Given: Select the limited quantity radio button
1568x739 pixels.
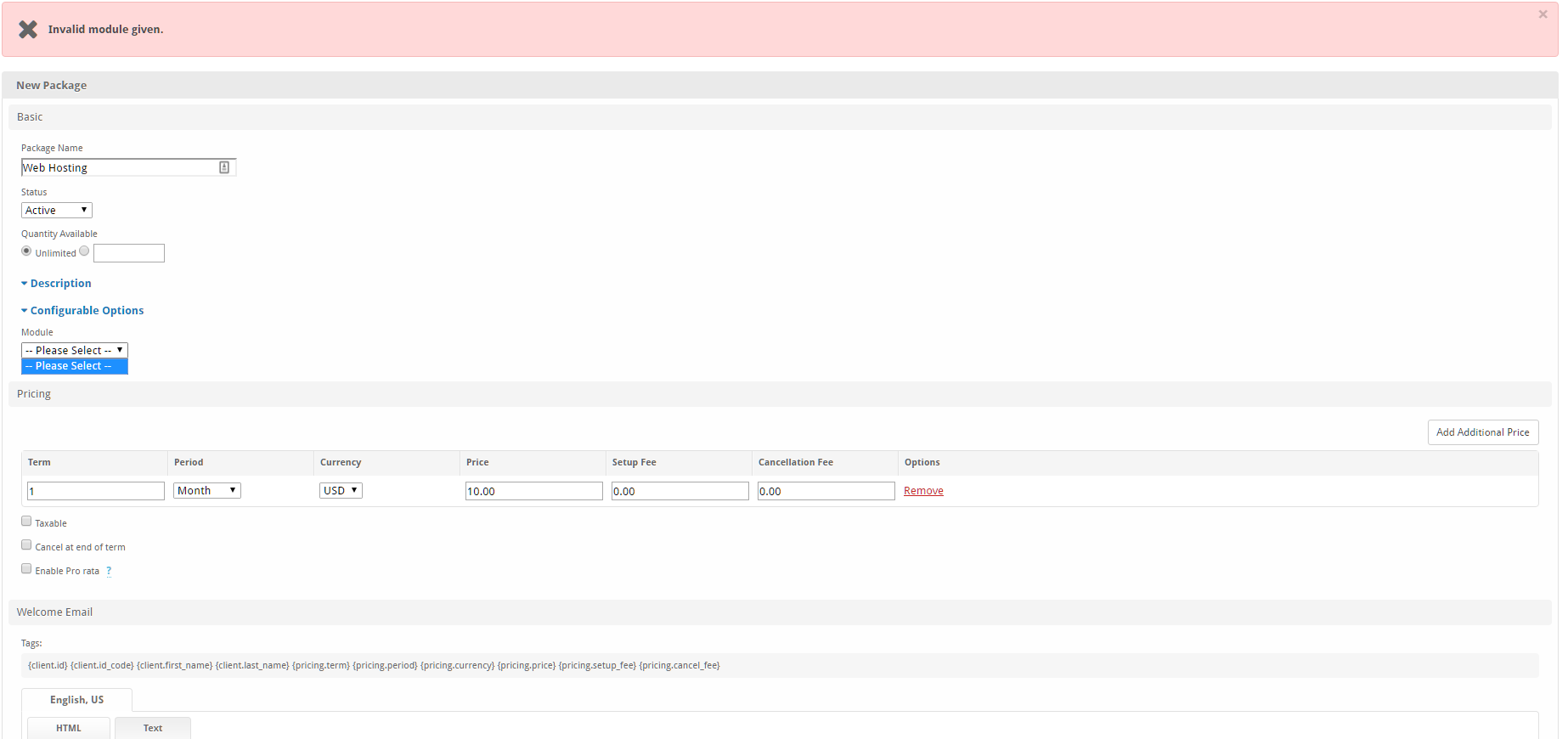Looking at the screenshot, I should 84,251.
